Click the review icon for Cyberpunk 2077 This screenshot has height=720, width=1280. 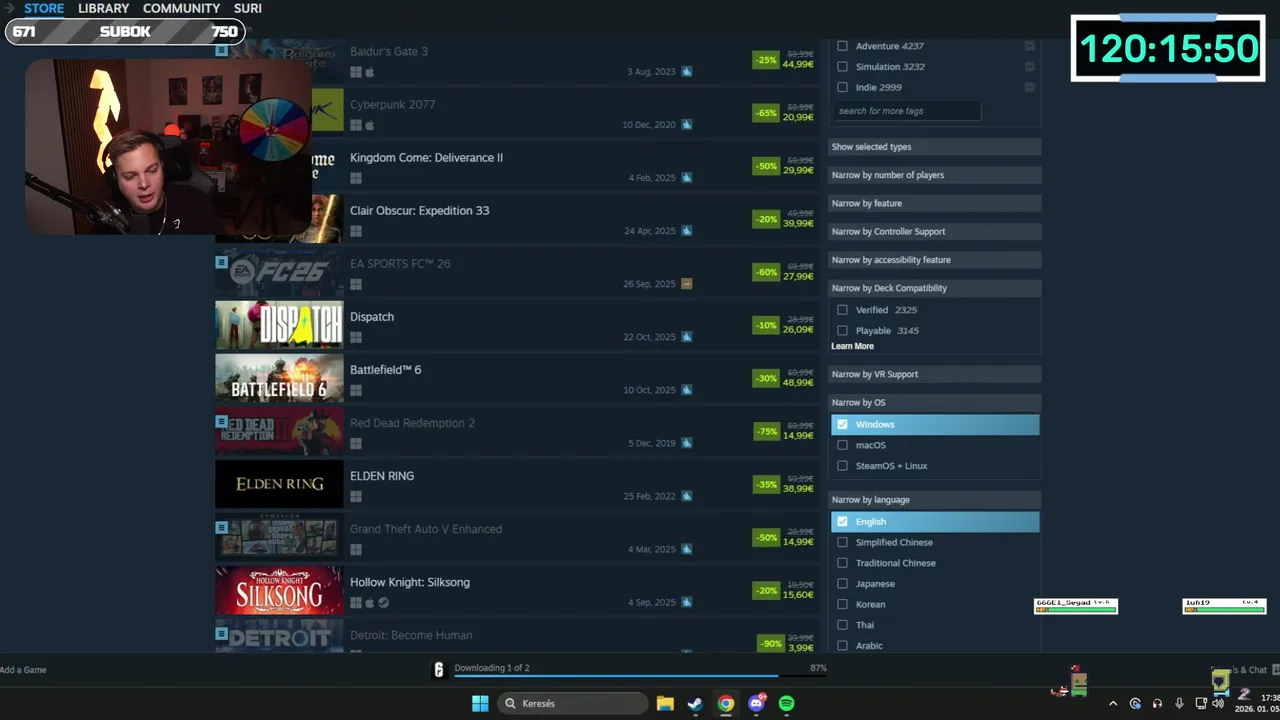click(x=686, y=125)
